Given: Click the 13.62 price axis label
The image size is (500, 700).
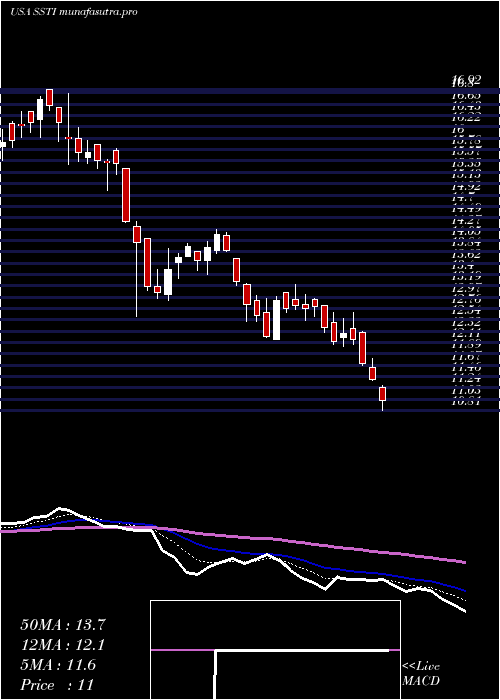Looking at the screenshot, I should coord(466,255).
